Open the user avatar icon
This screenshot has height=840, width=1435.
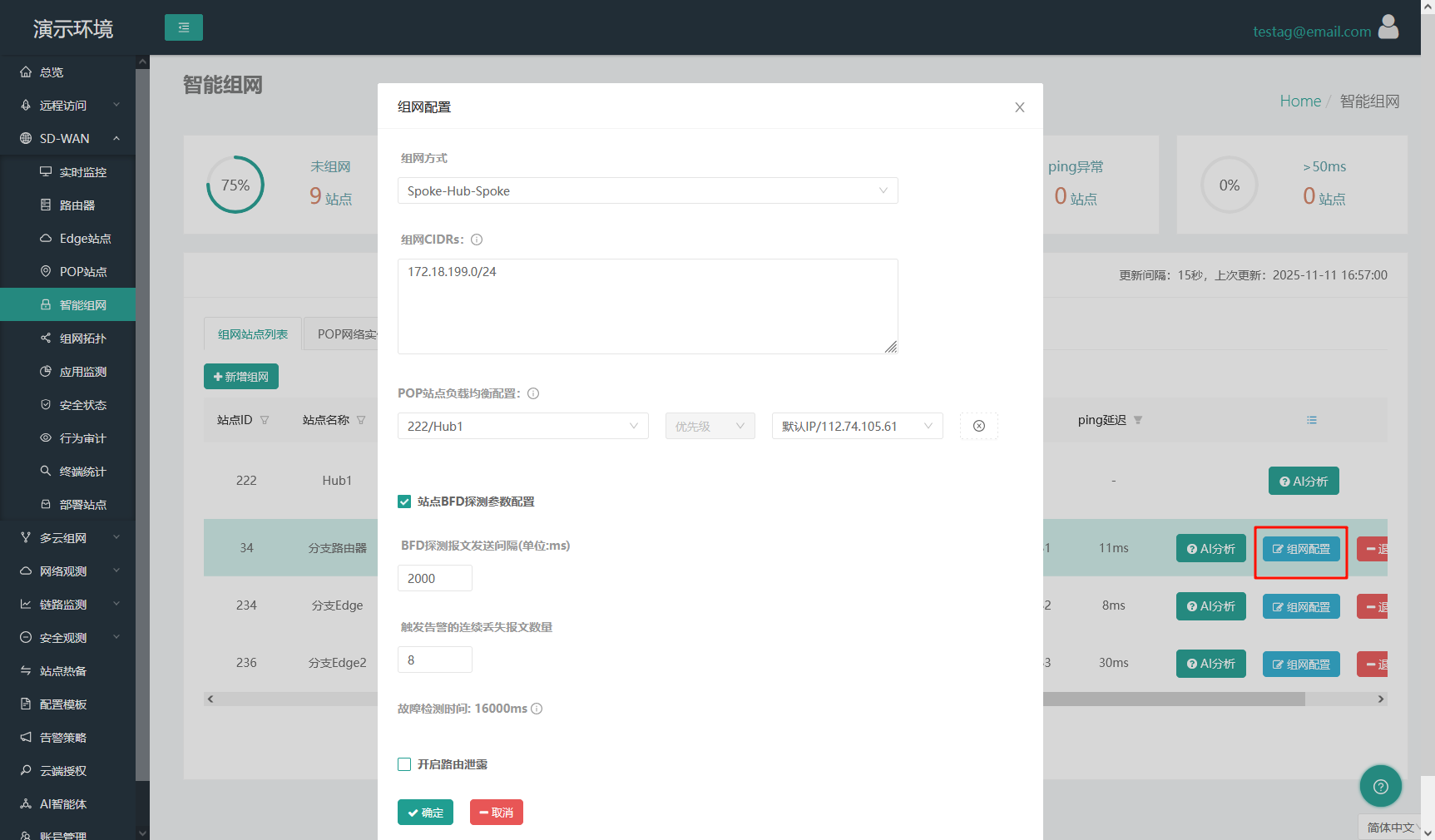1388,27
